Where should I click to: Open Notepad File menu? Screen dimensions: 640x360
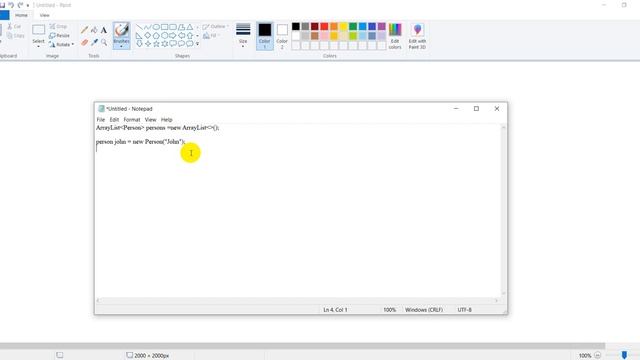pos(101,120)
